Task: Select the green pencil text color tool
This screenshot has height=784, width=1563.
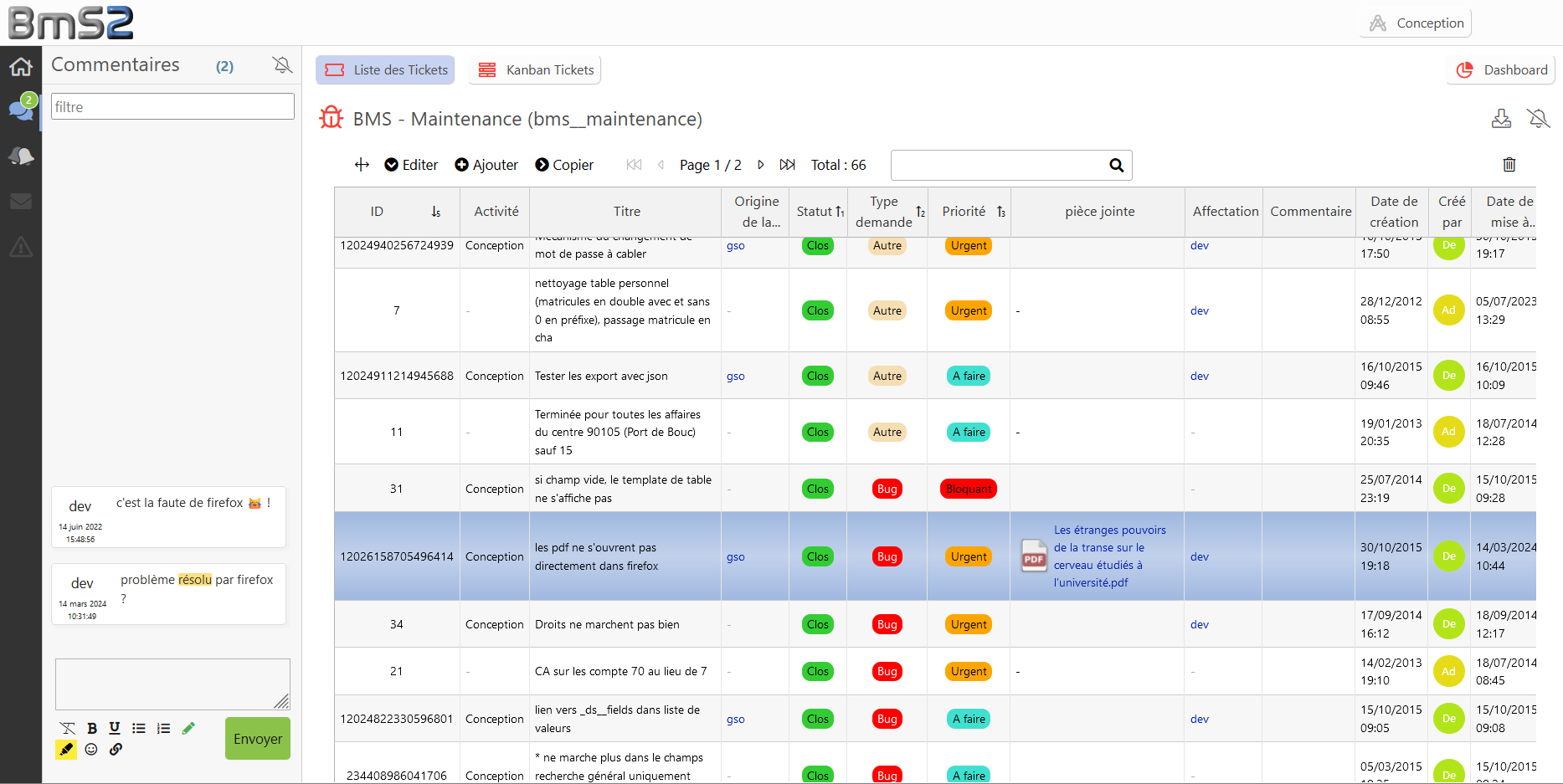Action: [188, 729]
